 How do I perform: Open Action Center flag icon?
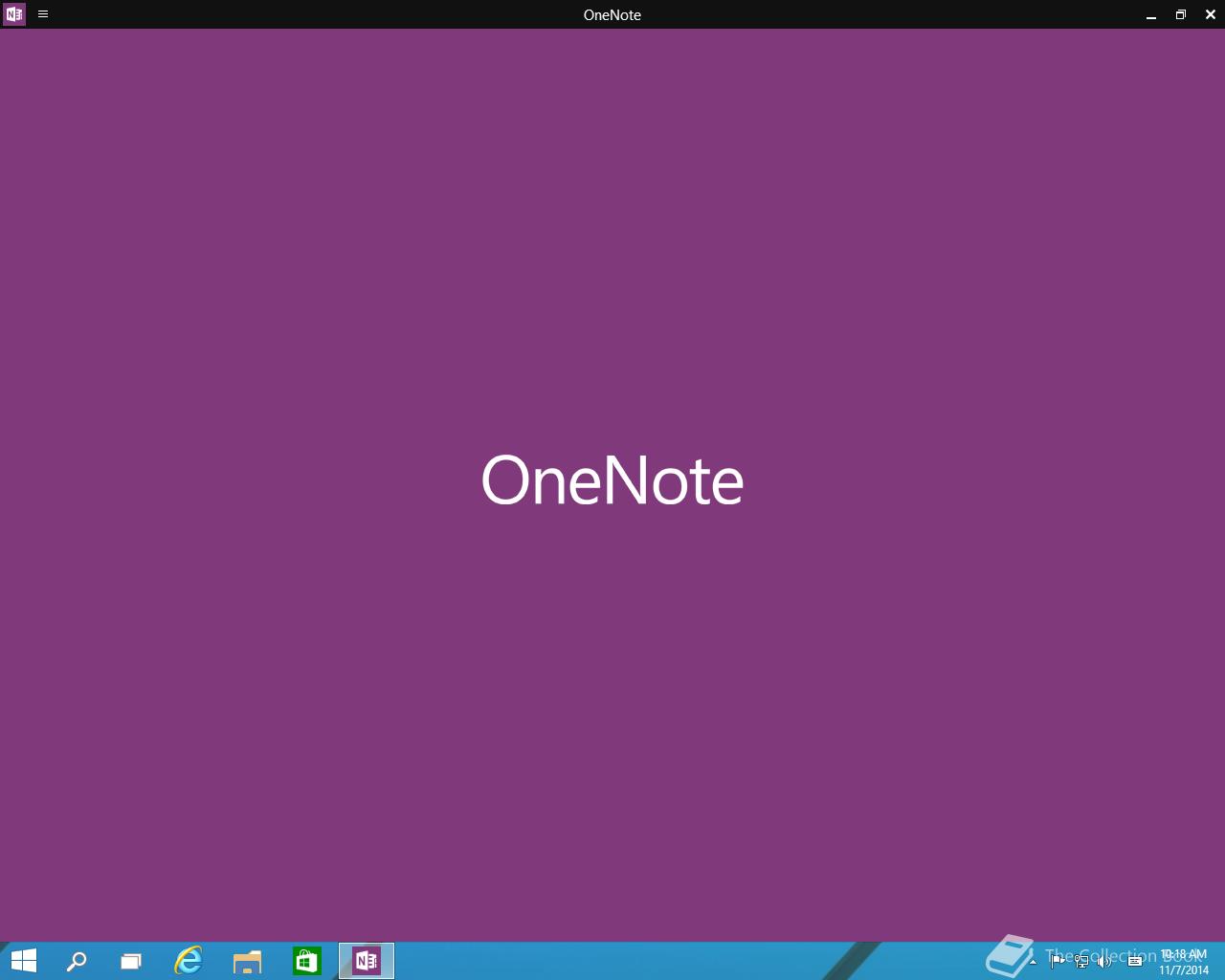pyautogui.click(x=1057, y=961)
